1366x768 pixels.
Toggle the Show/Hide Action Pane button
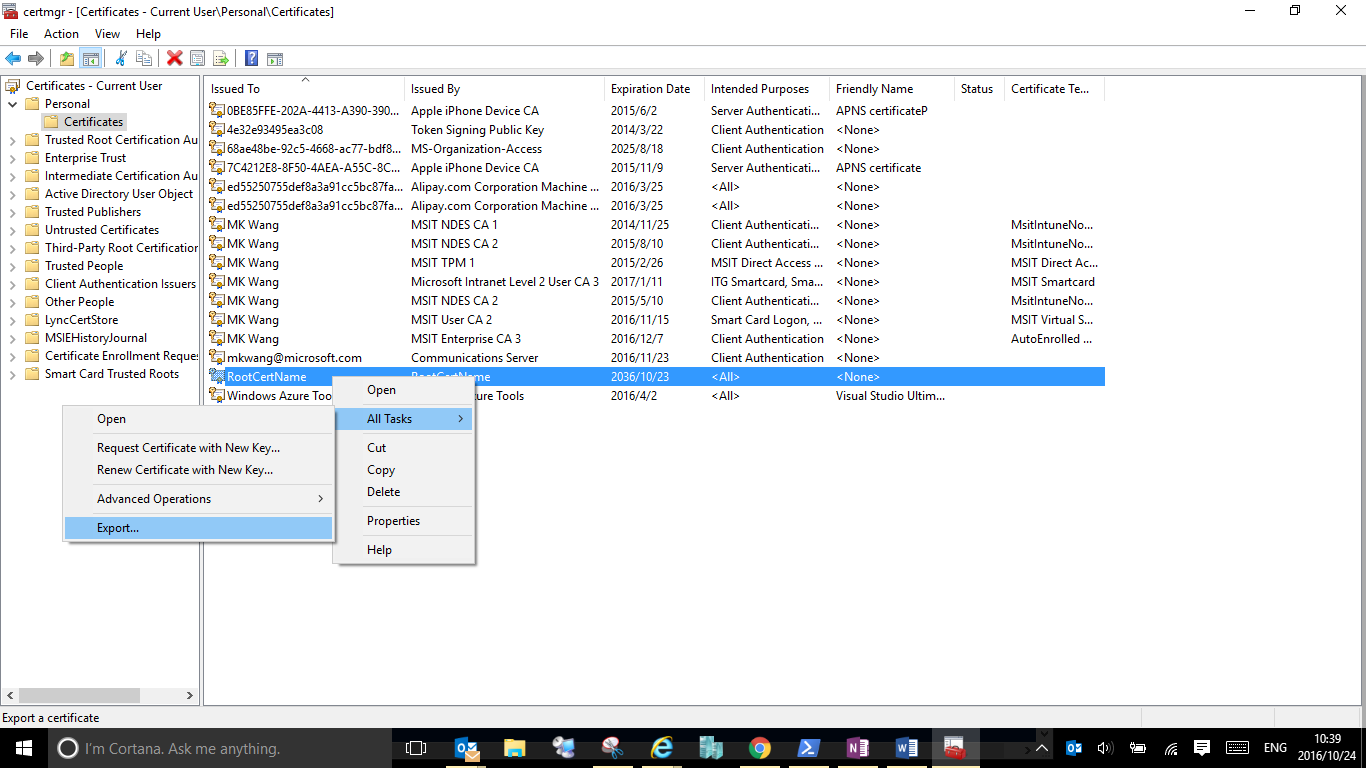(275, 59)
